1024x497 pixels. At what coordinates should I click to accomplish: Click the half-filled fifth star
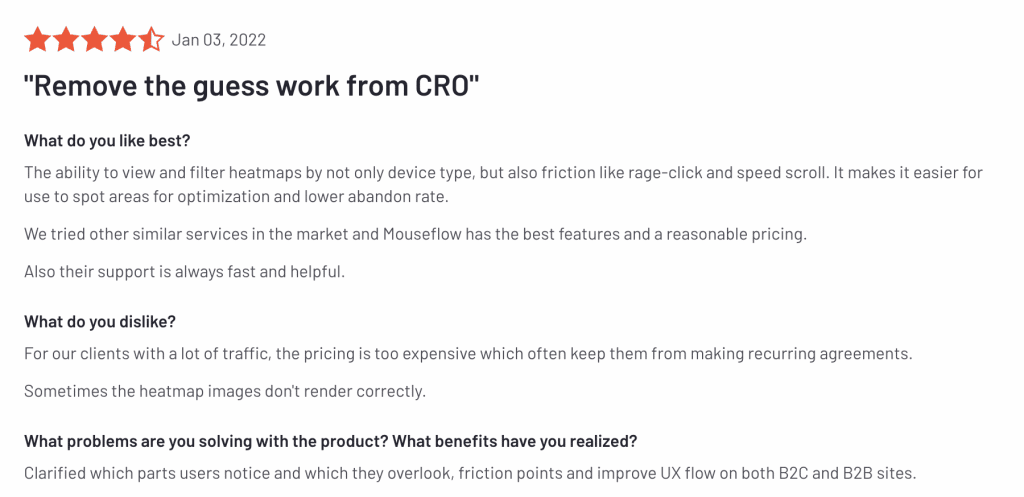pyautogui.click(x=150, y=40)
